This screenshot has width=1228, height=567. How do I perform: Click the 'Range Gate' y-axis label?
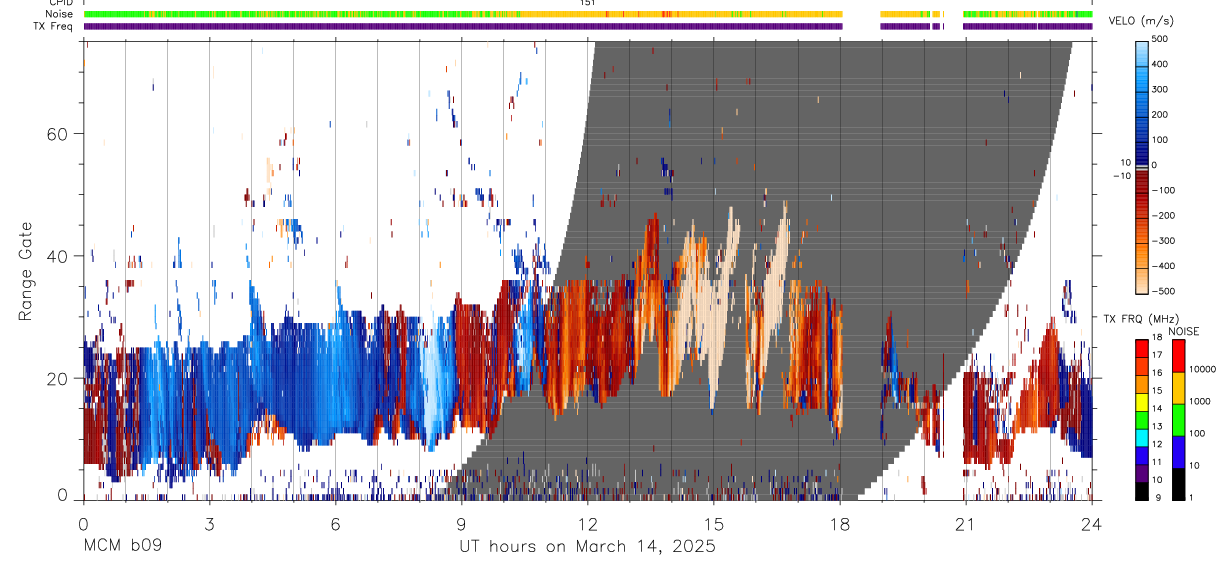[28, 270]
